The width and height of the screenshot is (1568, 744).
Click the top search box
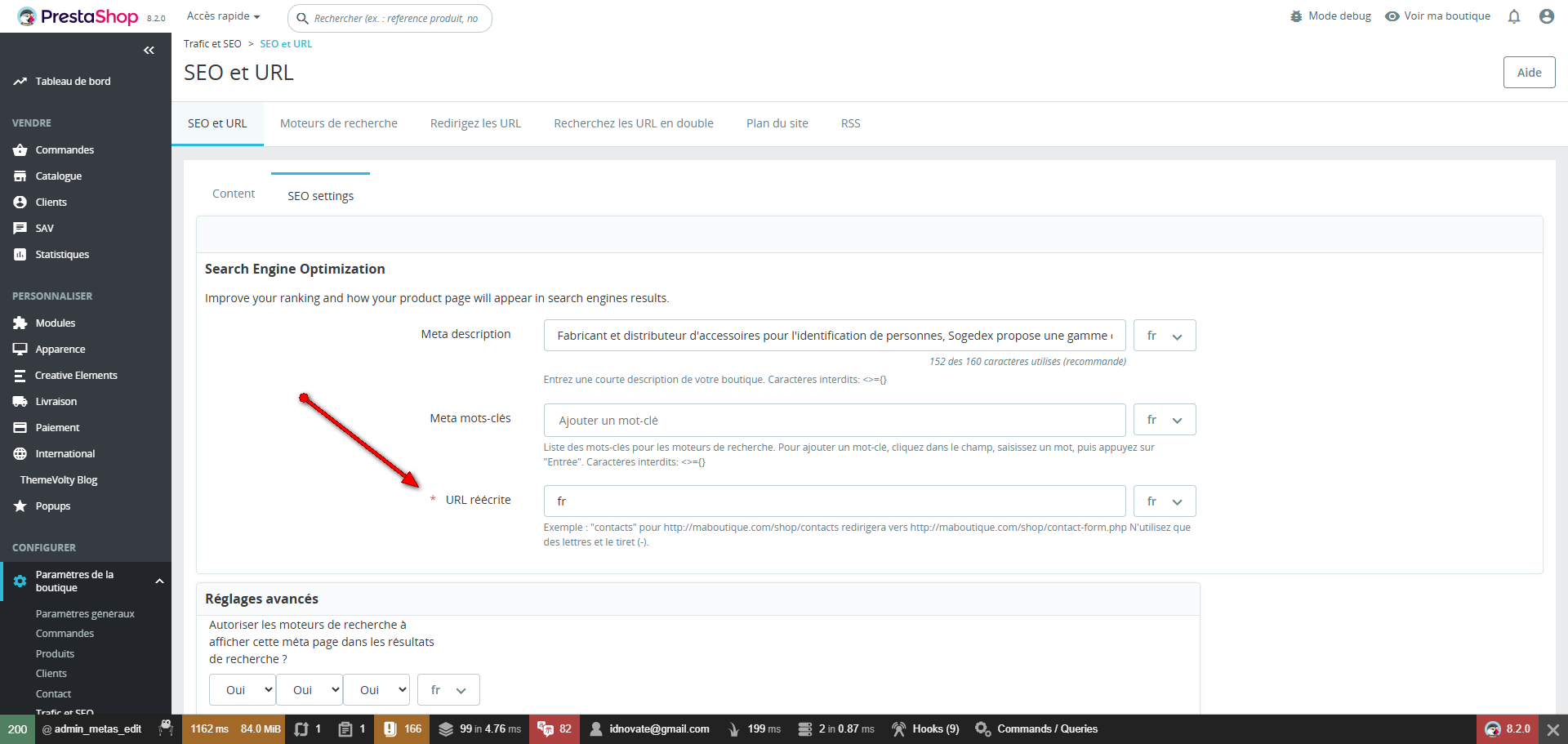(390, 18)
